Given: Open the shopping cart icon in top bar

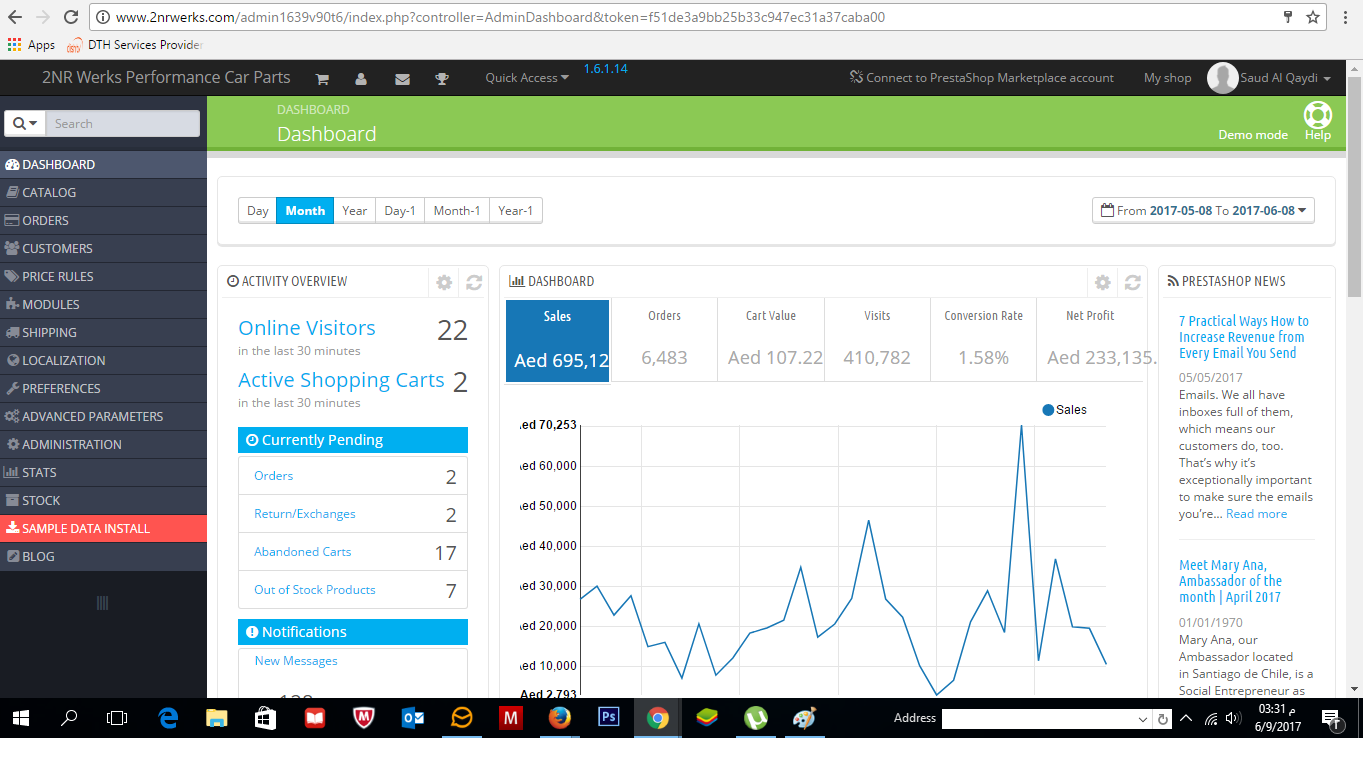Looking at the screenshot, I should [322, 79].
